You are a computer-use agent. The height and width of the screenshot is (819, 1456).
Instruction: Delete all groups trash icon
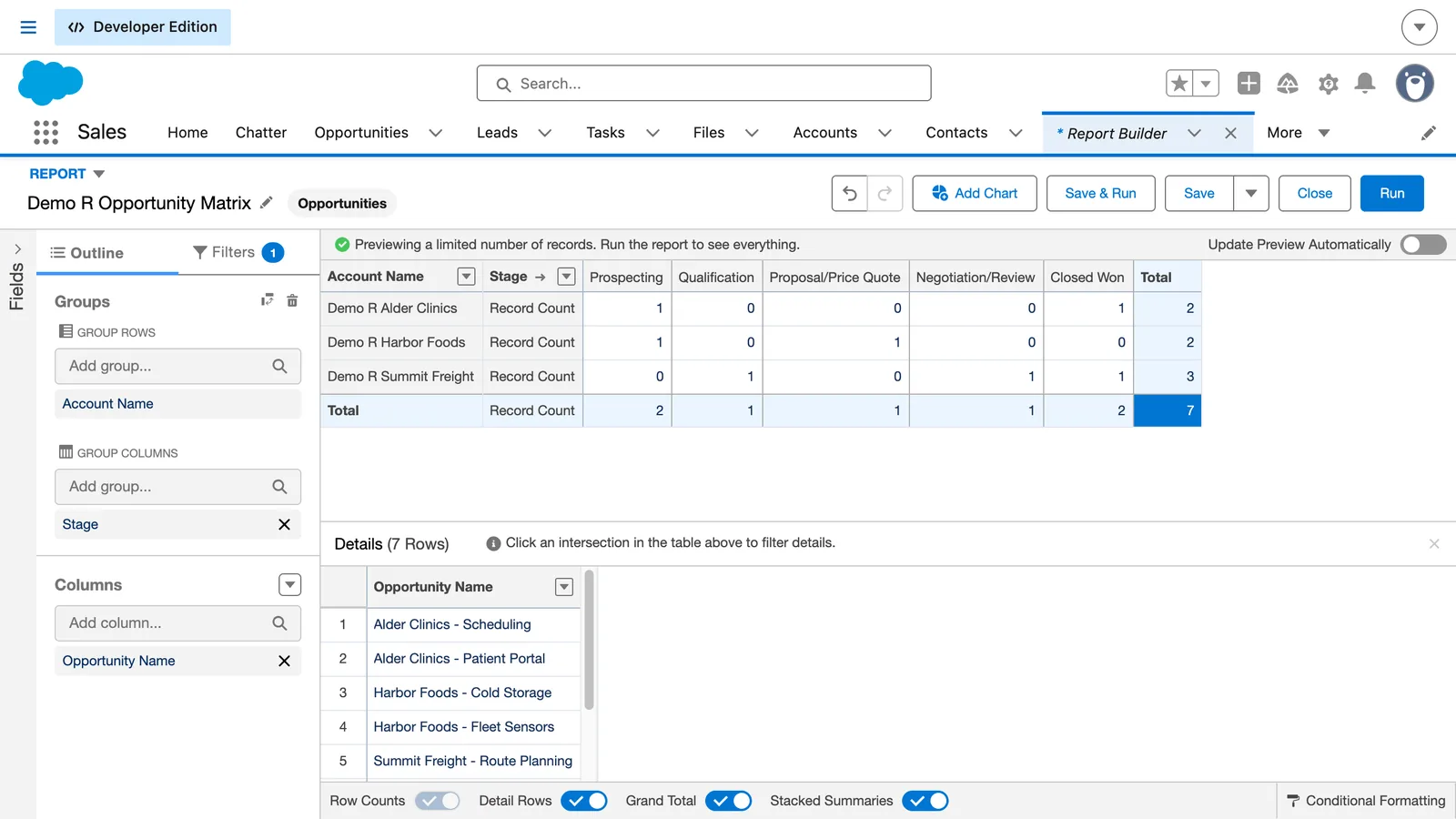click(x=292, y=300)
